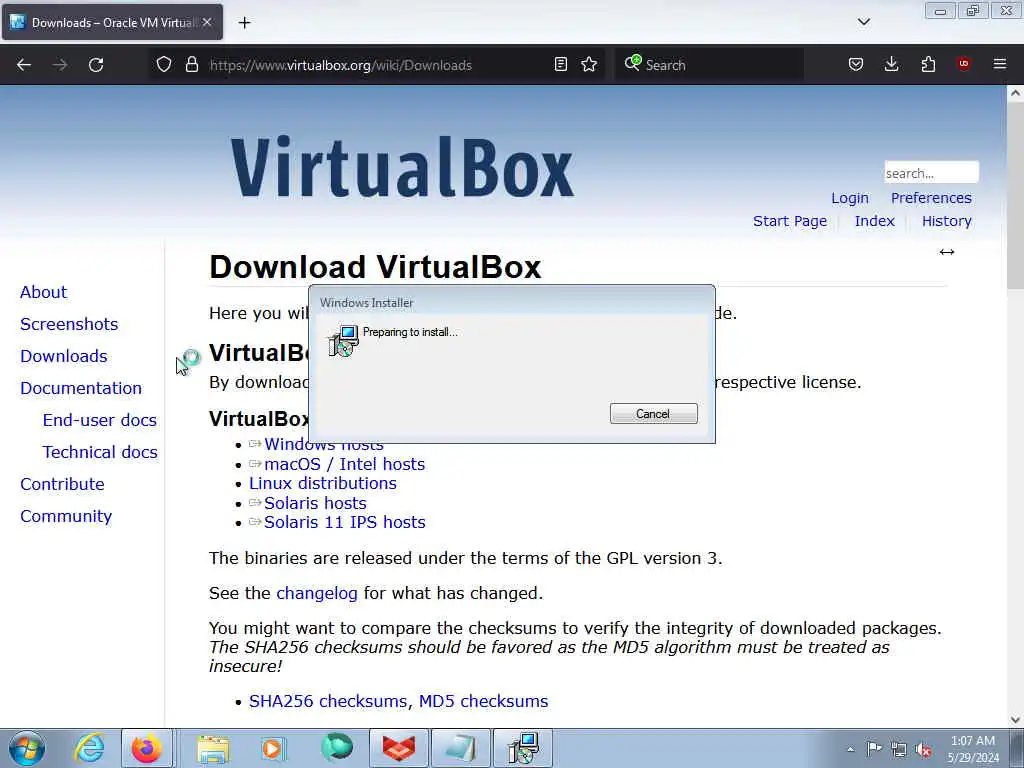The image size is (1024, 768).
Task: Open the Firefox downloads panel arrow
Action: (891, 65)
